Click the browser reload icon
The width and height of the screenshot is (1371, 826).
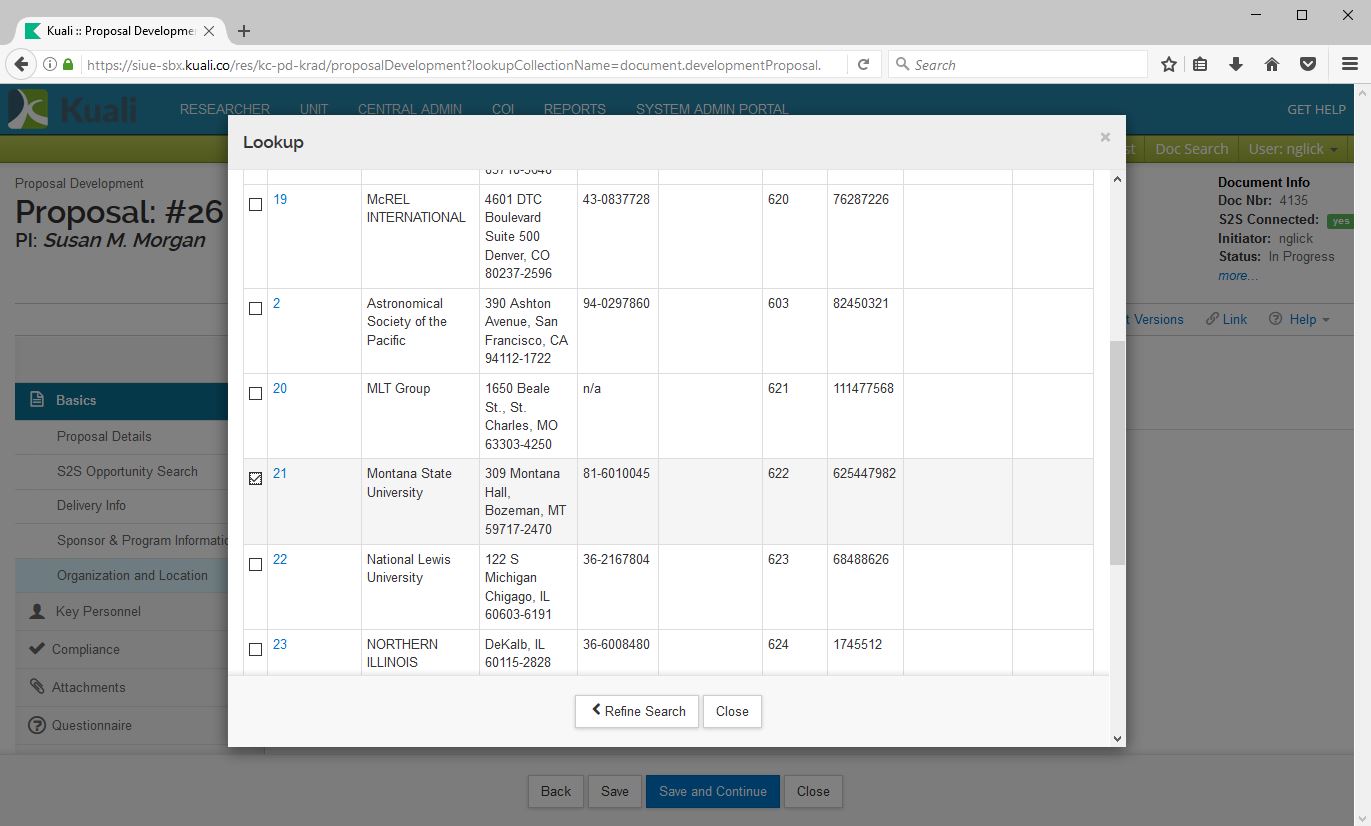click(x=863, y=65)
